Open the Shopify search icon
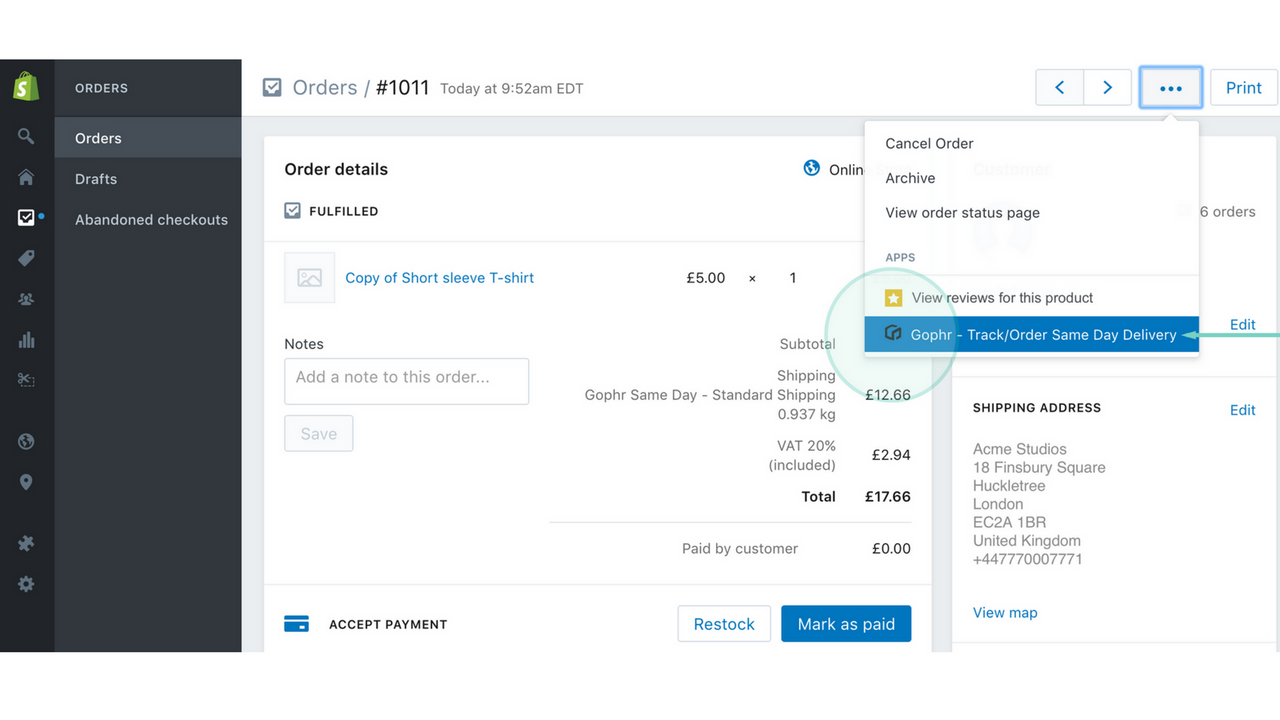The height and width of the screenshot is (720, 1280). click(x=27, y=136)
